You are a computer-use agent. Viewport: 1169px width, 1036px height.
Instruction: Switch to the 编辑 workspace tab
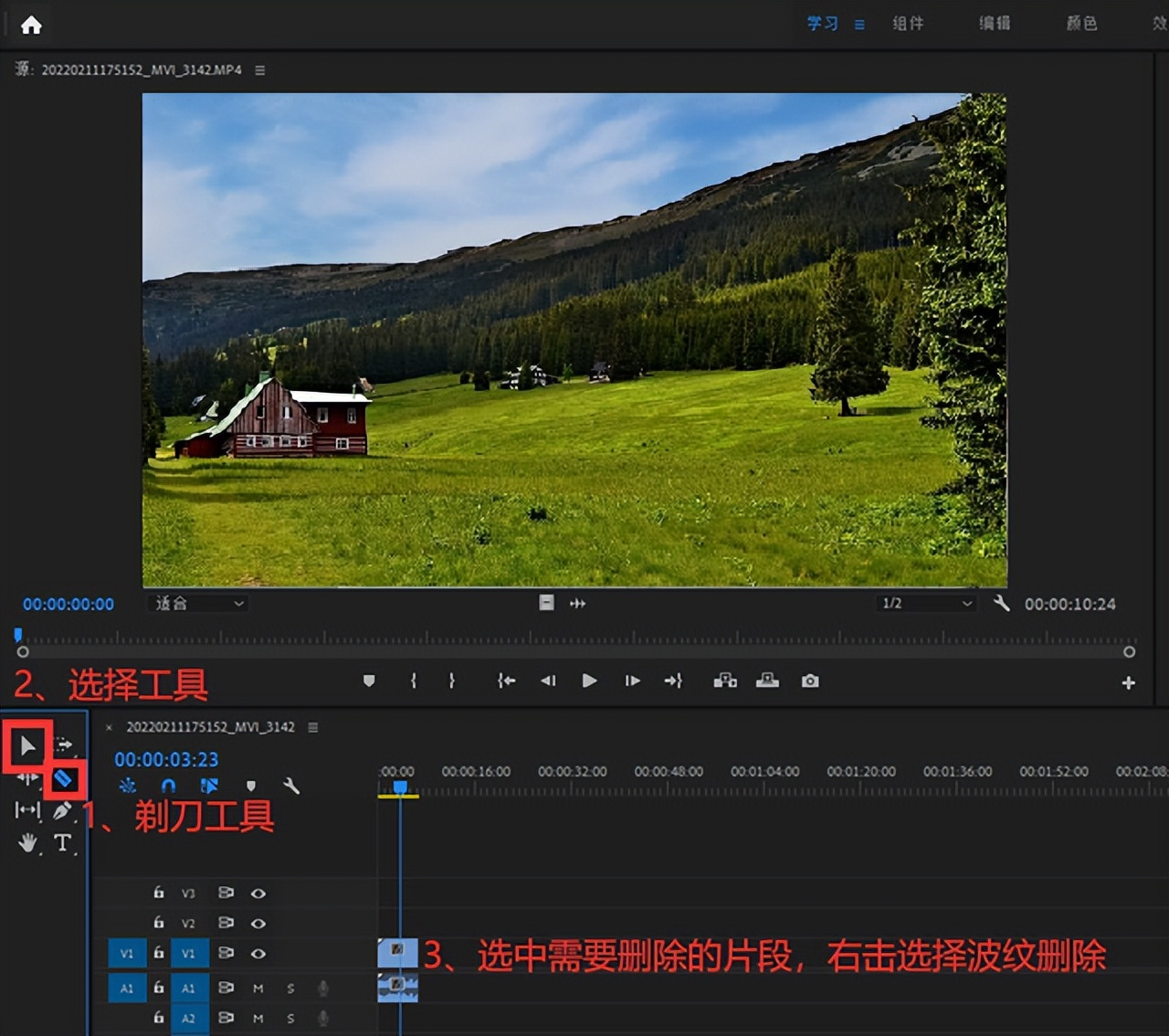(995, 24)
